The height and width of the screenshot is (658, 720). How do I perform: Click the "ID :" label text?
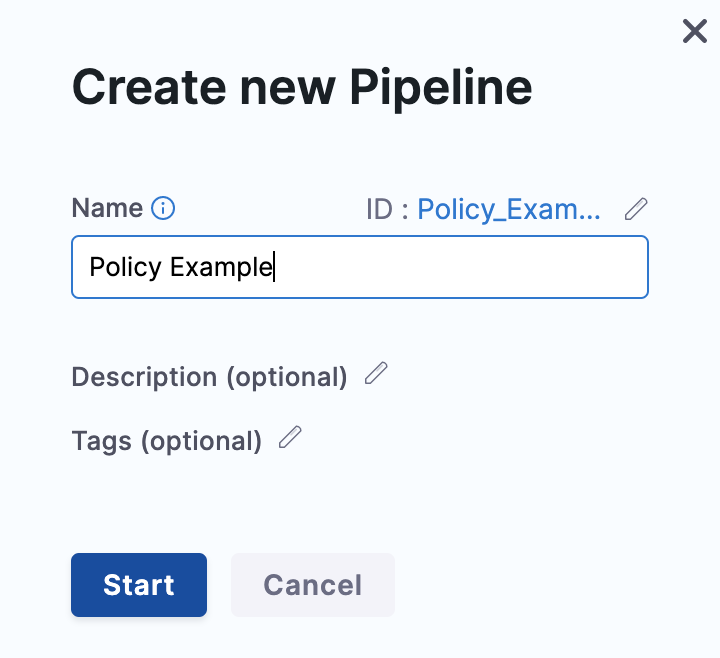[388, 209]
